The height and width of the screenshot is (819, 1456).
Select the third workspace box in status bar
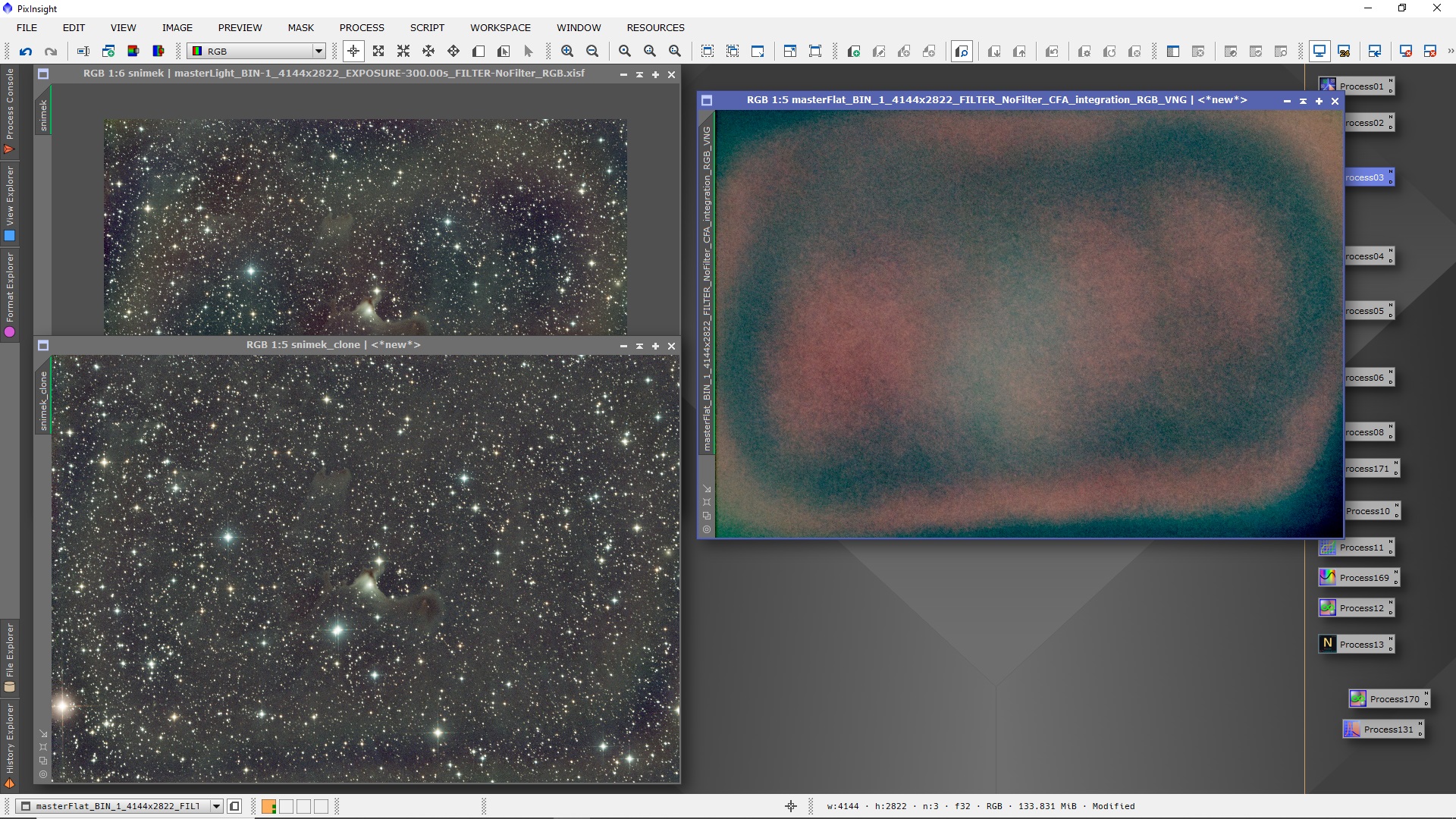click(x=304, y=806)
